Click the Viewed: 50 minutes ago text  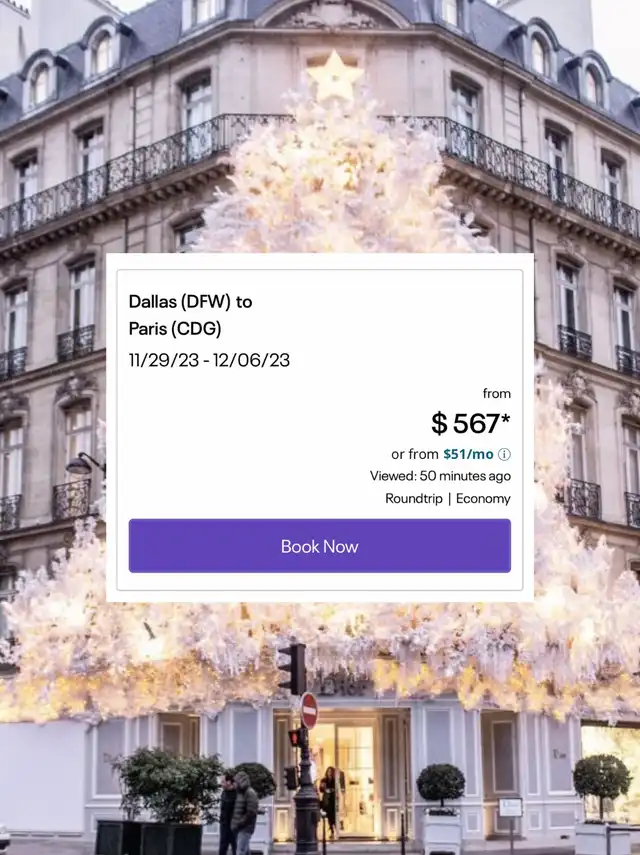[440, 476]
